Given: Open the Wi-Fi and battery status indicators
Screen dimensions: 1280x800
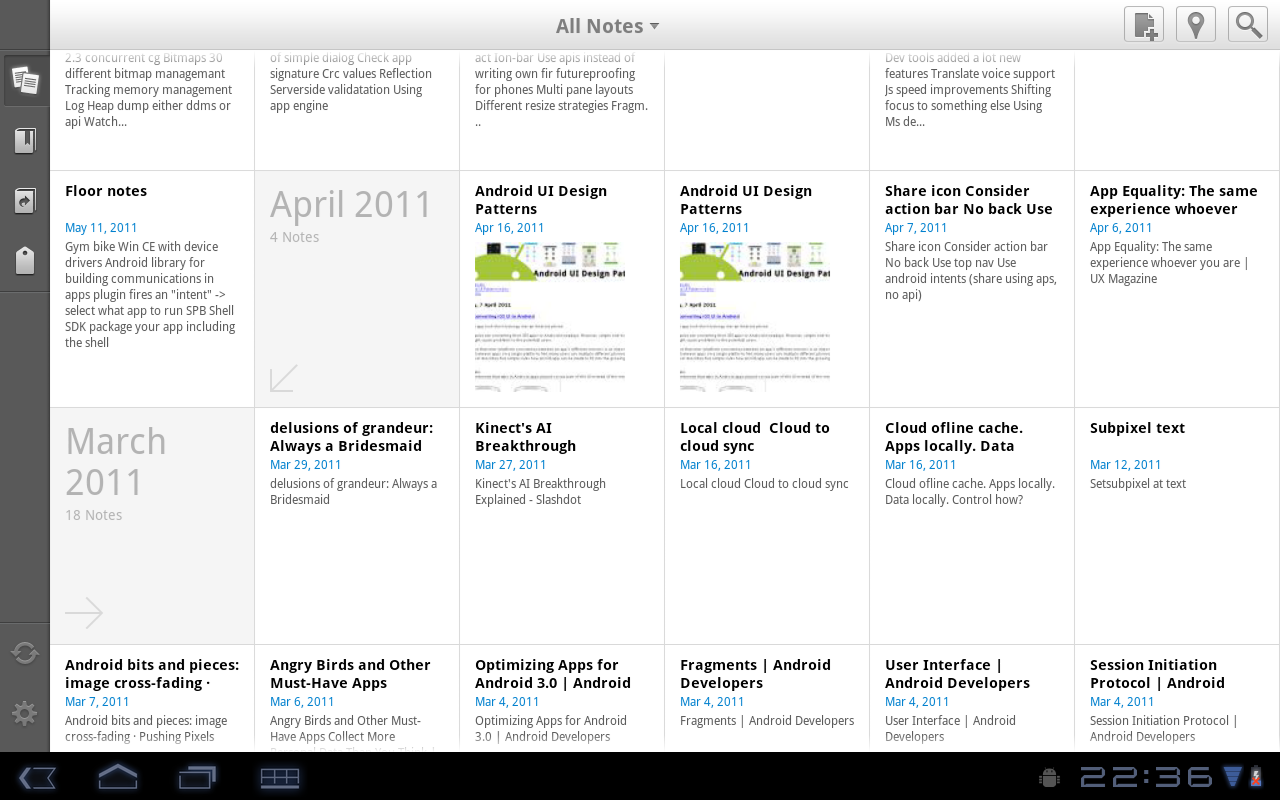Looking at the screenshot, I should (x=1245, y=777).
